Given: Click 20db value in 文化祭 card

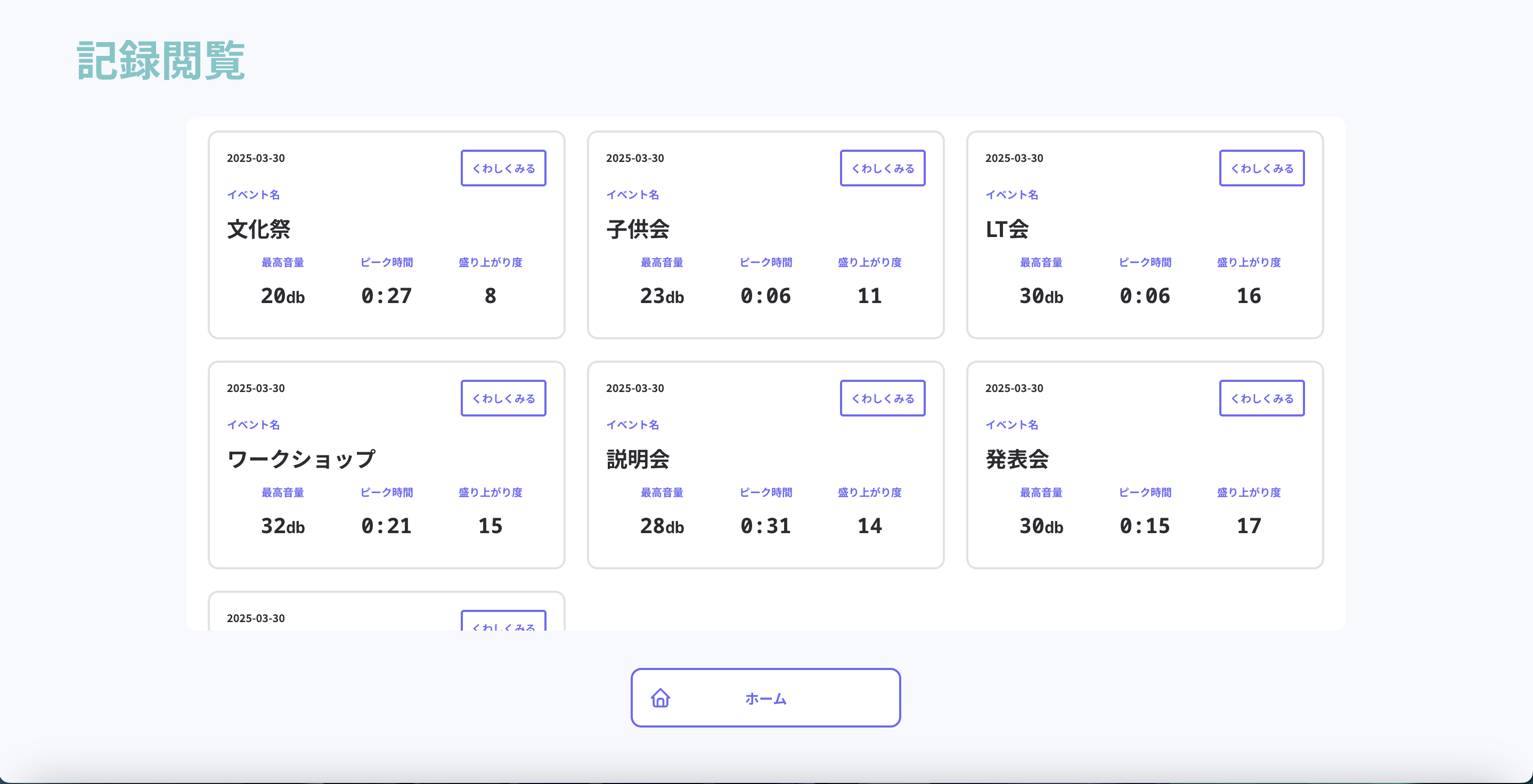Looking at the screenshot, I should click(283, 296).
